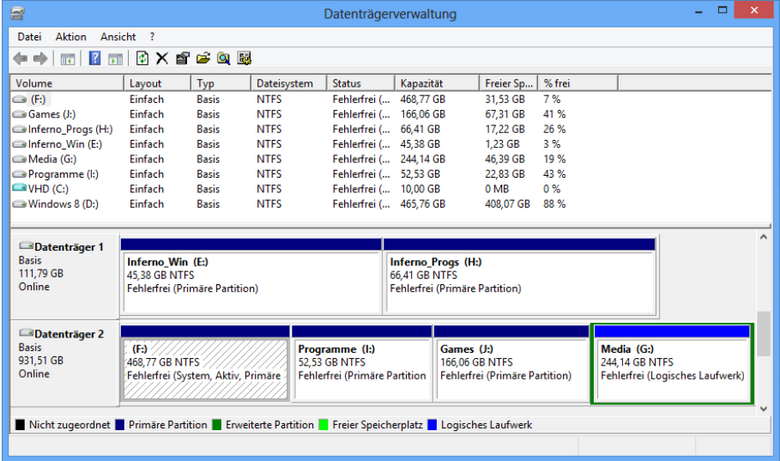Select Programme (I:) partition block

coord(362,363)
